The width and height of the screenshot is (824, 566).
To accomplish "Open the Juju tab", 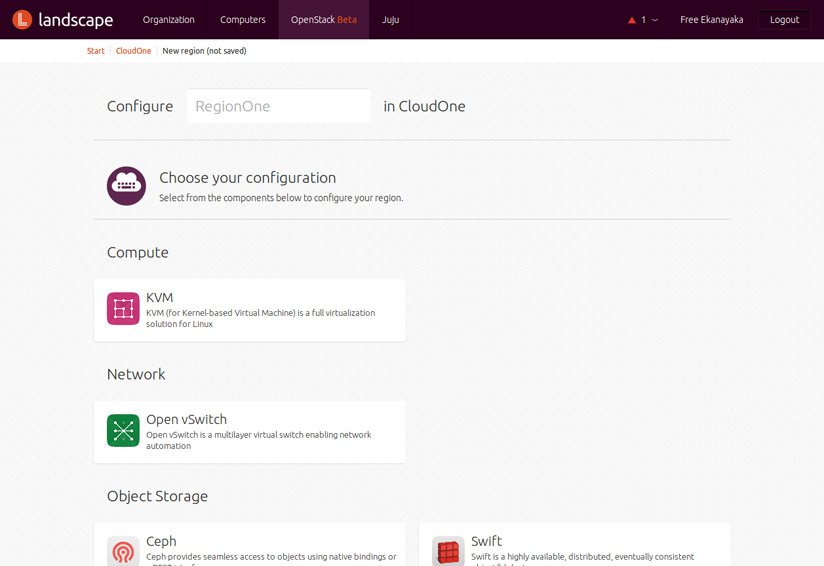I will 390,19.
